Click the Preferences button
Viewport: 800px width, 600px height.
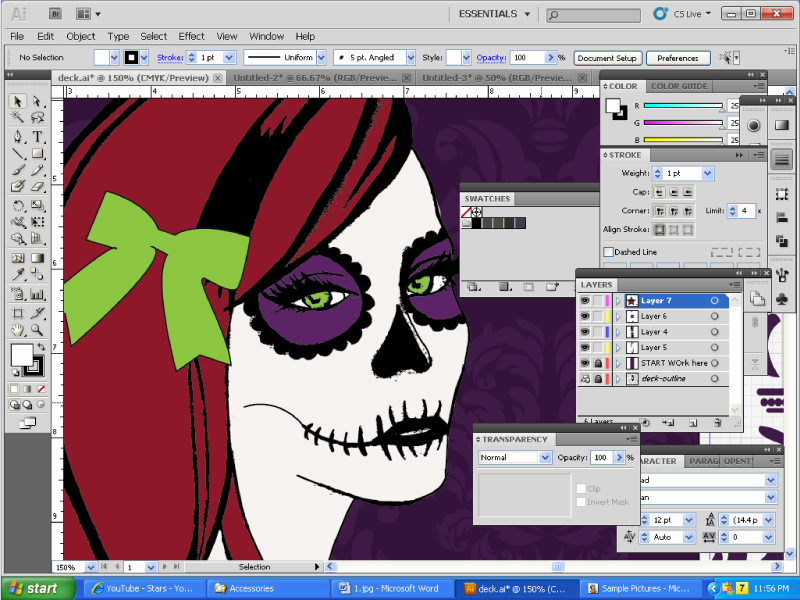[678, 58]
